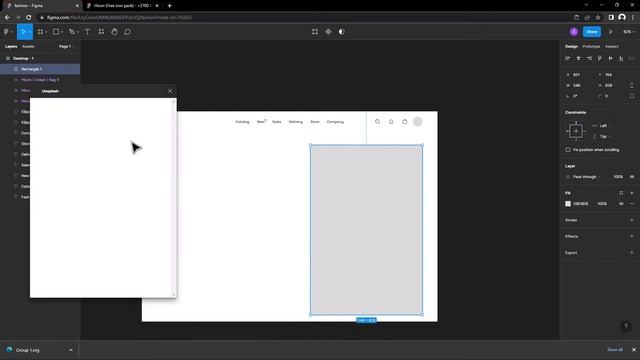640x360 pixels.
Task: Click the user avatar in toolbar
Action: (574, 31)
